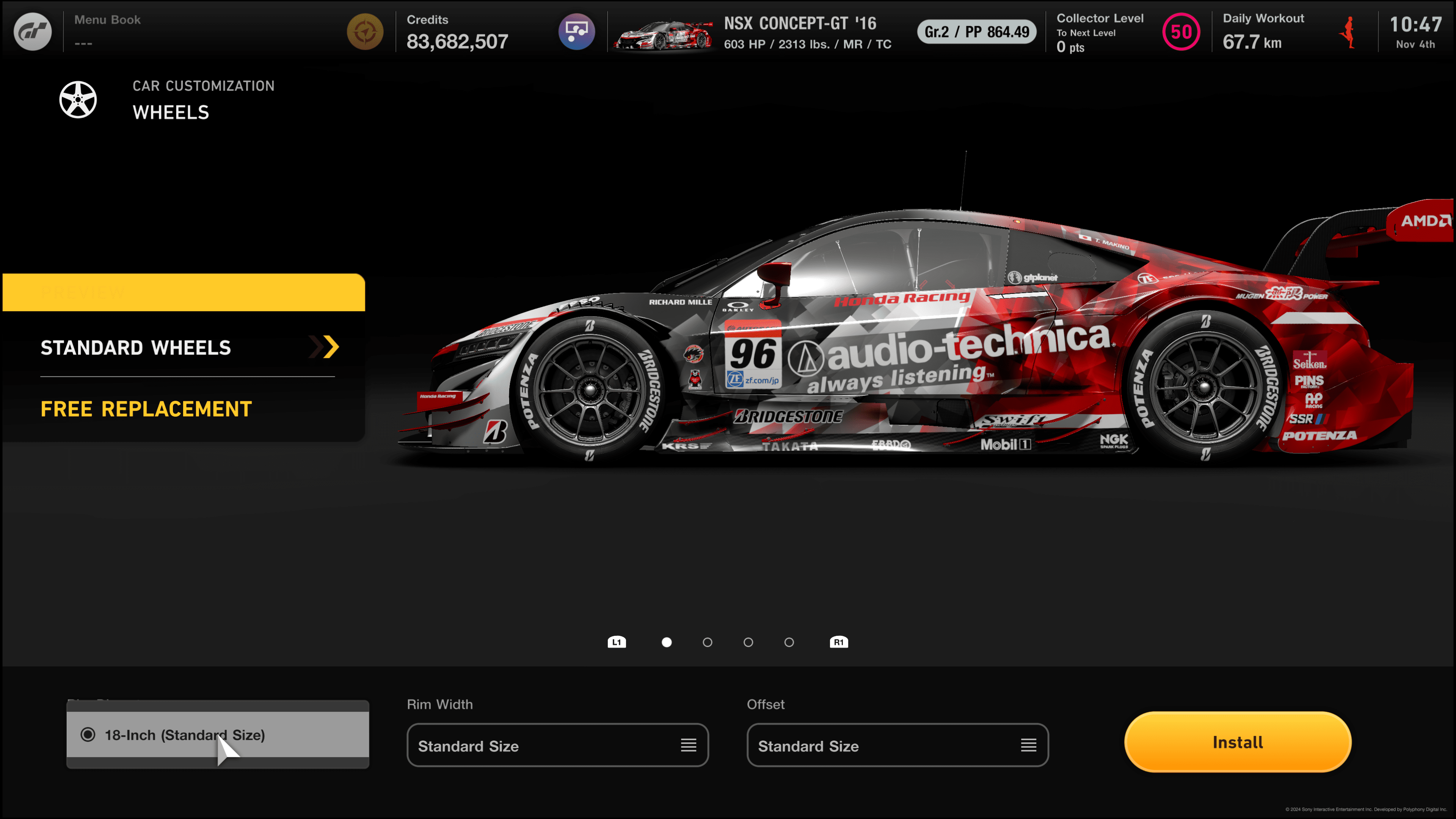The width and height of the screenshot is (1456, 819).
Task: Click the car's front wheel
Action: (x=590, y=389)
